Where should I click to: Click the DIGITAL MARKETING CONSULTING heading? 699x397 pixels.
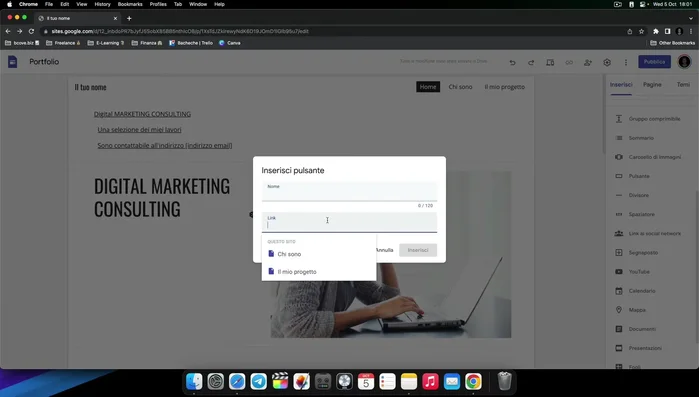click(x=162, y=197)
